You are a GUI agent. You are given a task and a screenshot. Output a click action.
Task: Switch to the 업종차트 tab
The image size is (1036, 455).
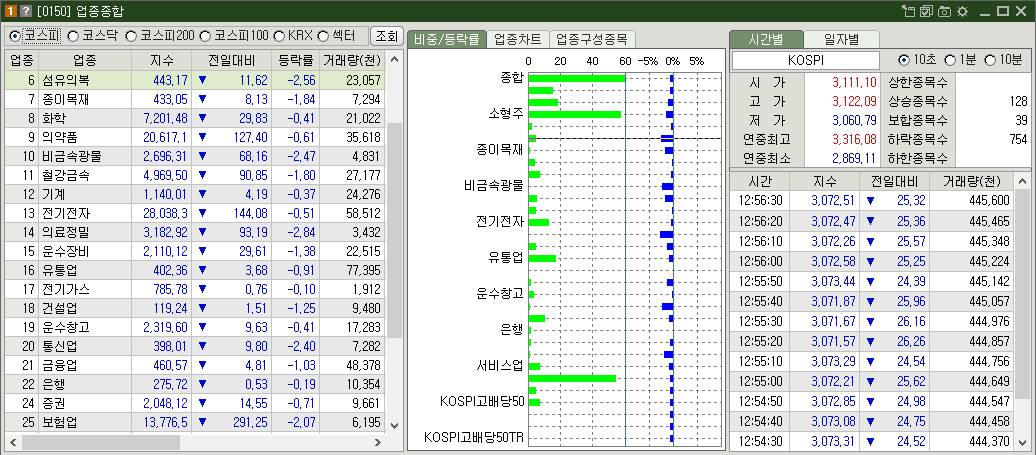517,39
